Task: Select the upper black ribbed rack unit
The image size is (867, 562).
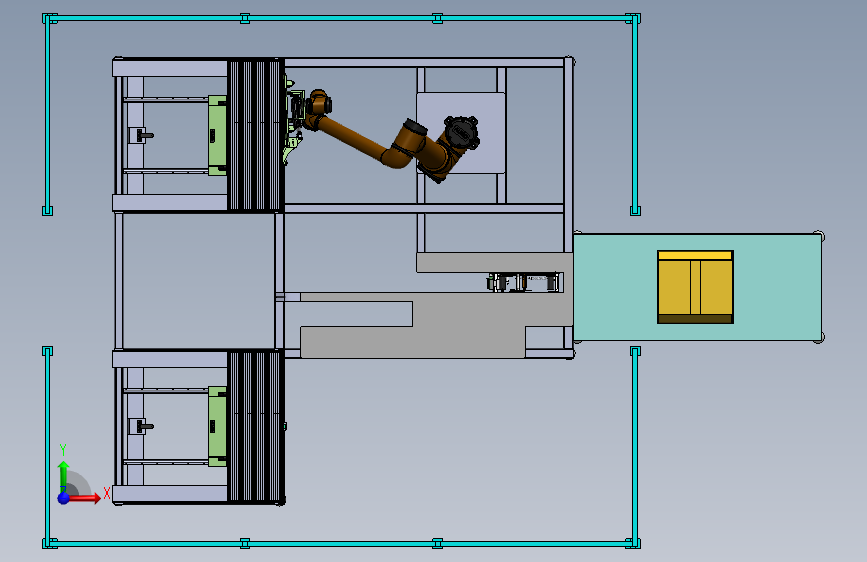Action: click(x=255, y=135)
